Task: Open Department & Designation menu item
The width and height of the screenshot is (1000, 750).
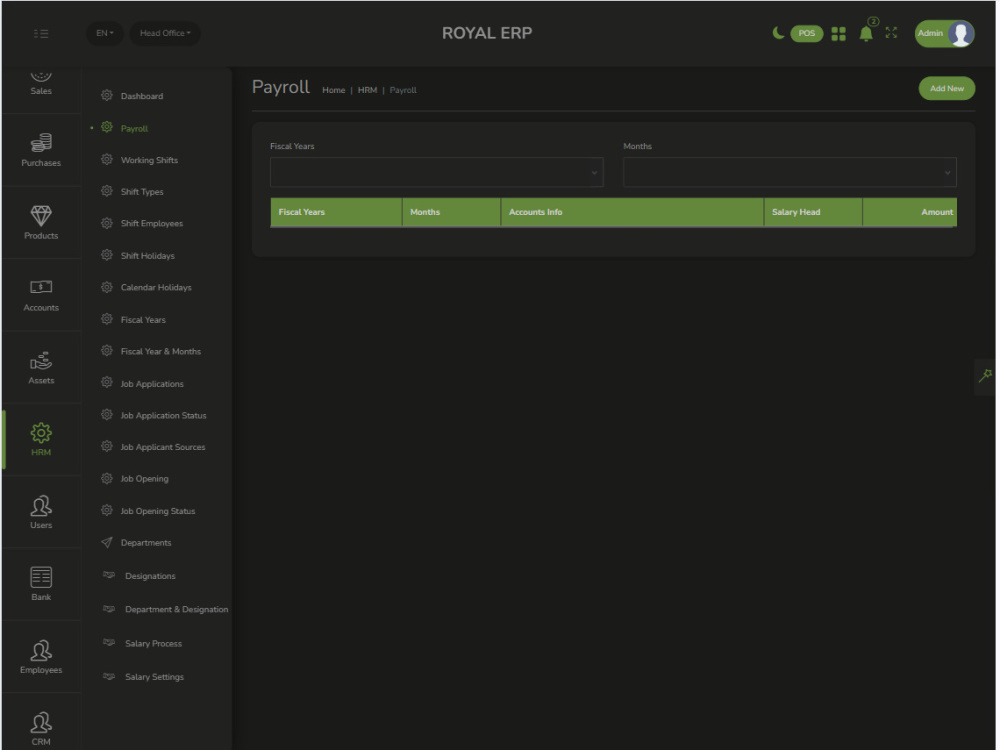Action: coord(177,611)
